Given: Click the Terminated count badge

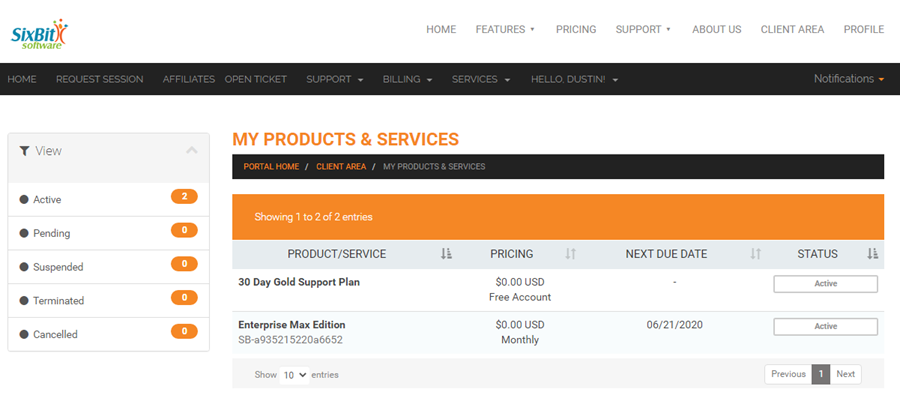Looking at the screenshot, I should (184, 297).
